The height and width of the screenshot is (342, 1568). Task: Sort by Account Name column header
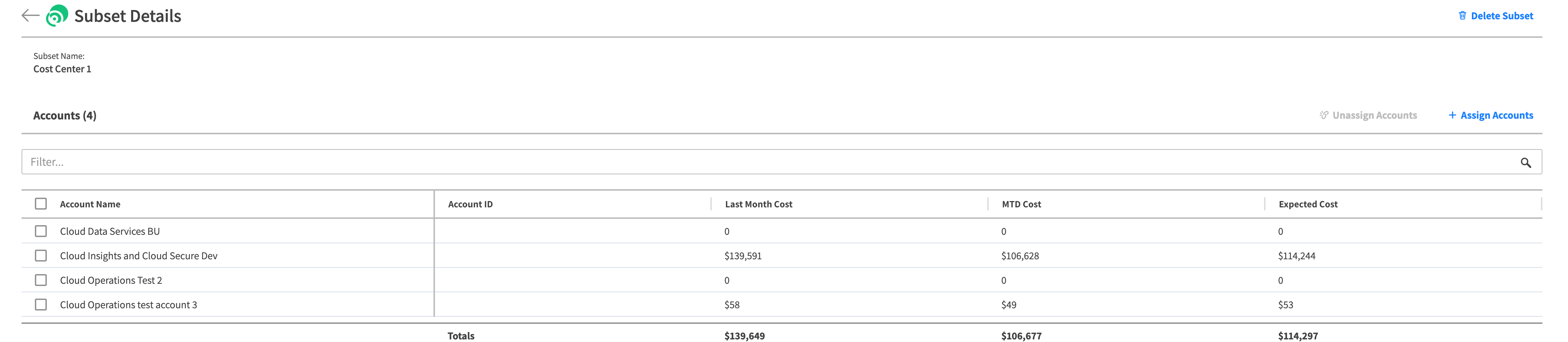point(90,204)
